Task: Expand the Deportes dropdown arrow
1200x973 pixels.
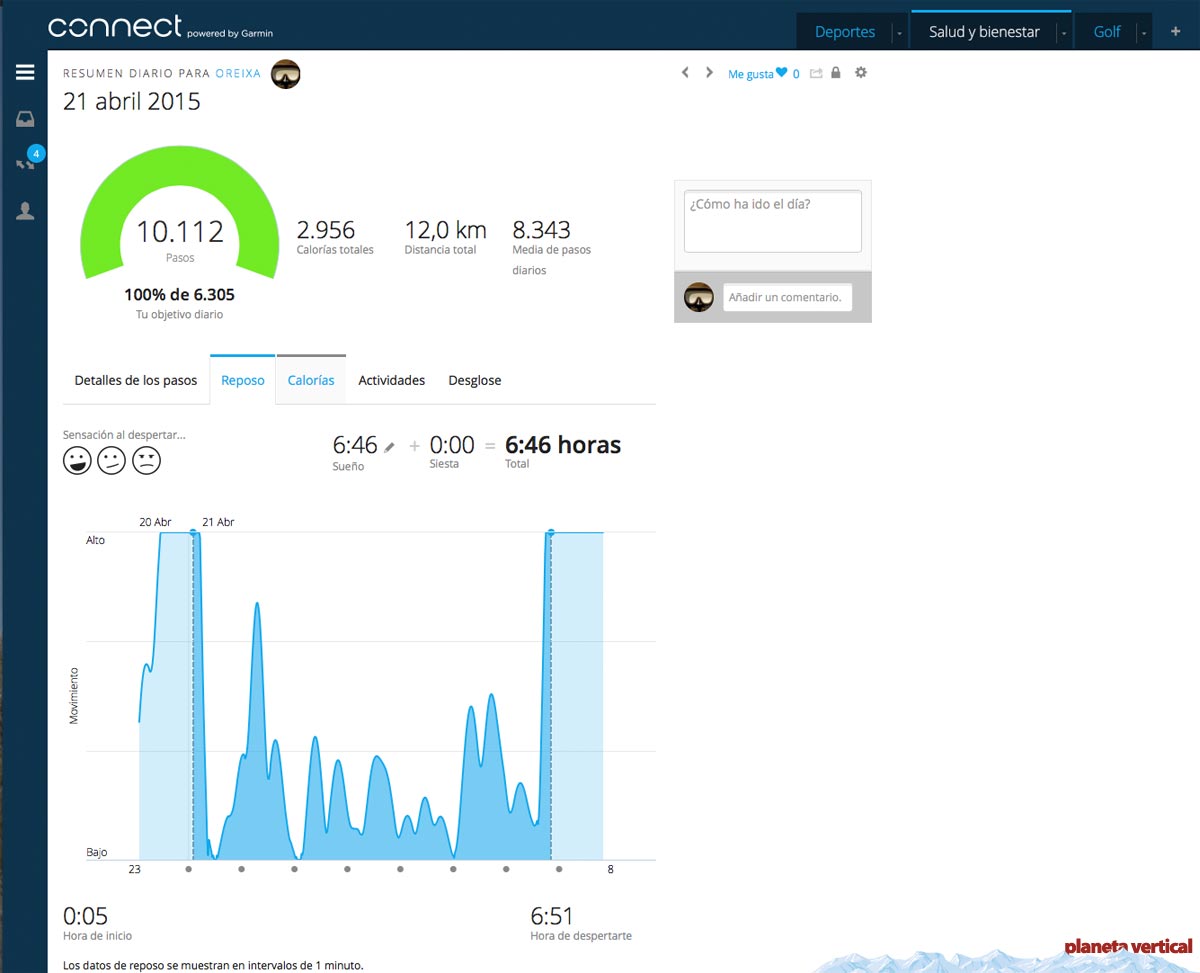Action: pyautogui.click(x=899, y=33)
